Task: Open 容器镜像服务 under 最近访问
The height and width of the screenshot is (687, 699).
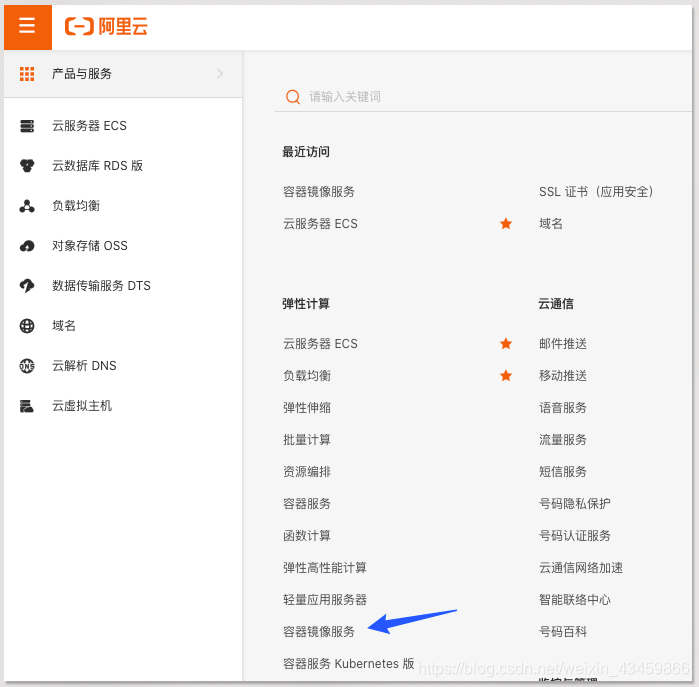Action: coord(319,192)
